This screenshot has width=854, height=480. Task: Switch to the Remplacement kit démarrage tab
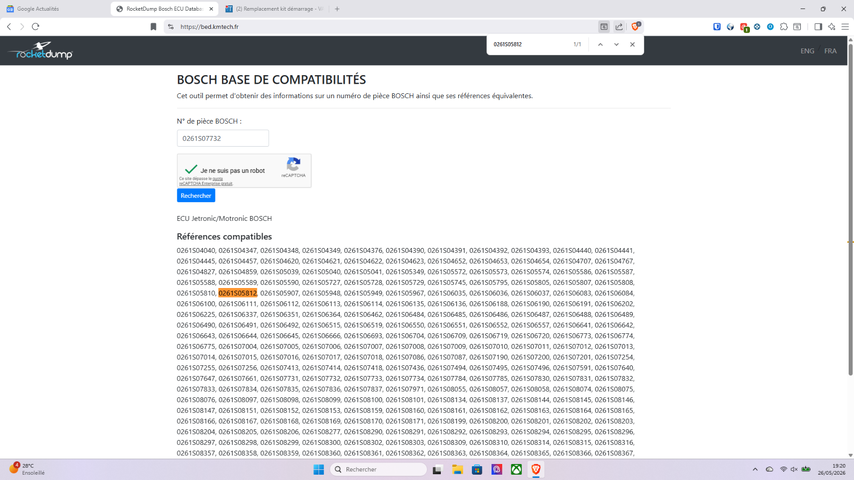click(x=275, y=9)
